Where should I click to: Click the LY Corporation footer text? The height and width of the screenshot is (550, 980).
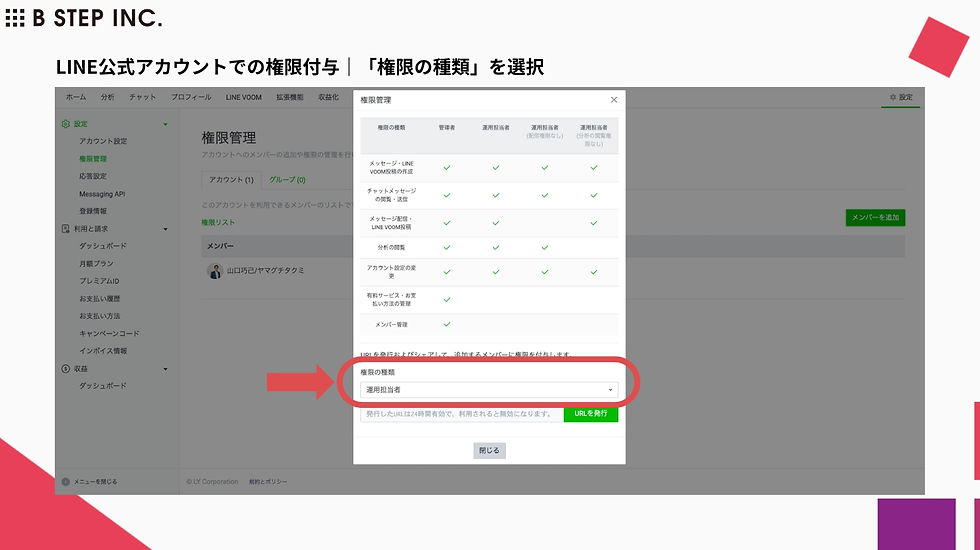tap(212, 482)
